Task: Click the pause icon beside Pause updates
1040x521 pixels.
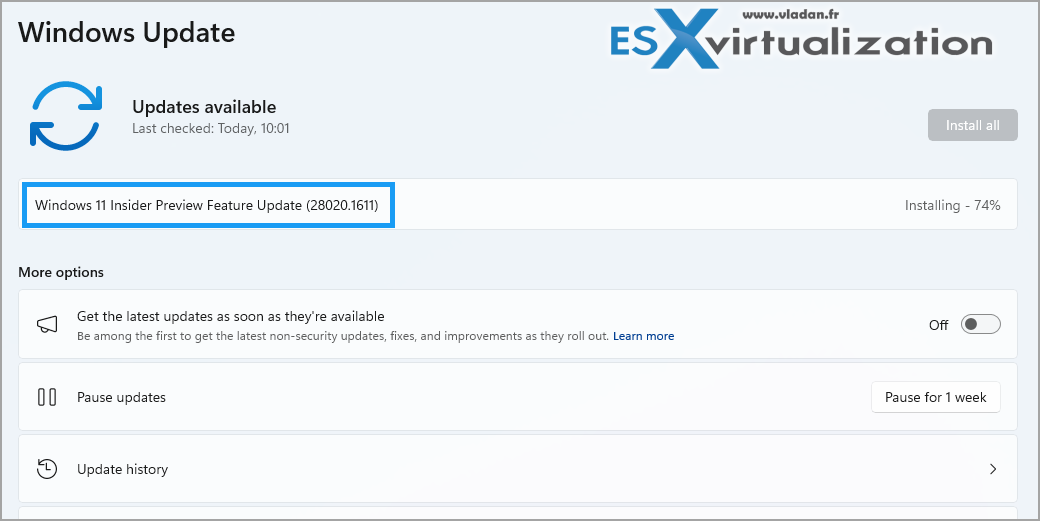Action: [x=47, y=397]
